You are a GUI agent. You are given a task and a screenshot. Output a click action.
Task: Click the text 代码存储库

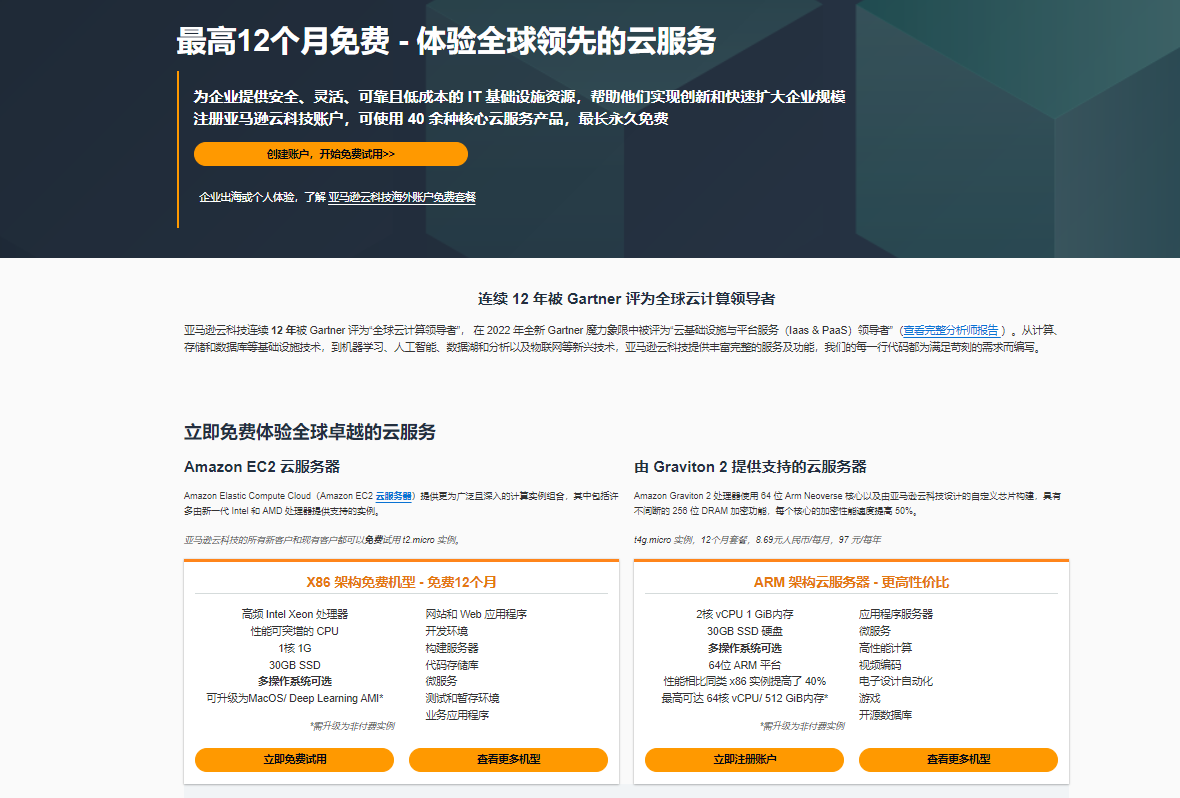452,666
